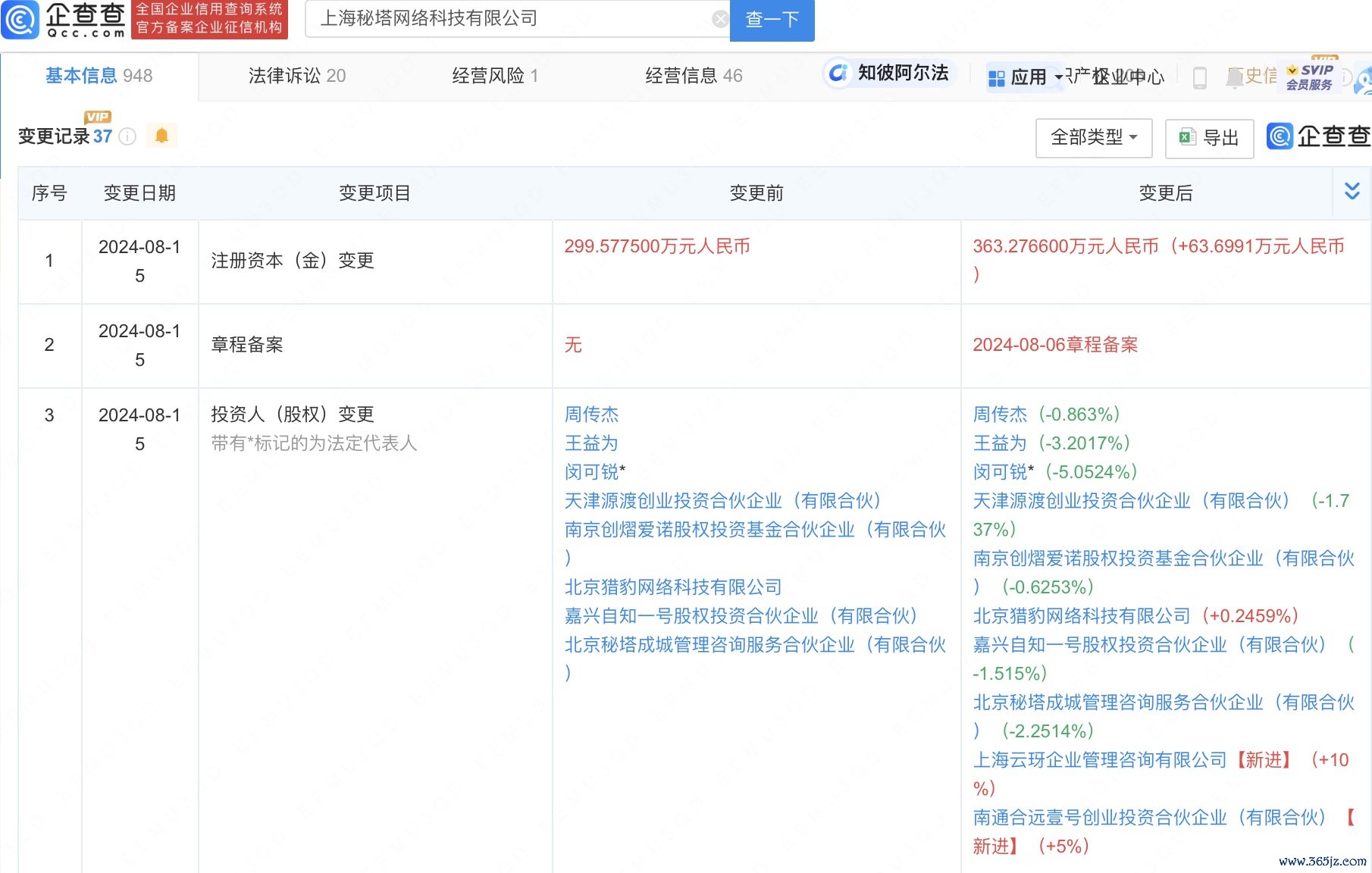Click the 查一下 search button
Screen dimensions: 1372x873
point(772,20)
